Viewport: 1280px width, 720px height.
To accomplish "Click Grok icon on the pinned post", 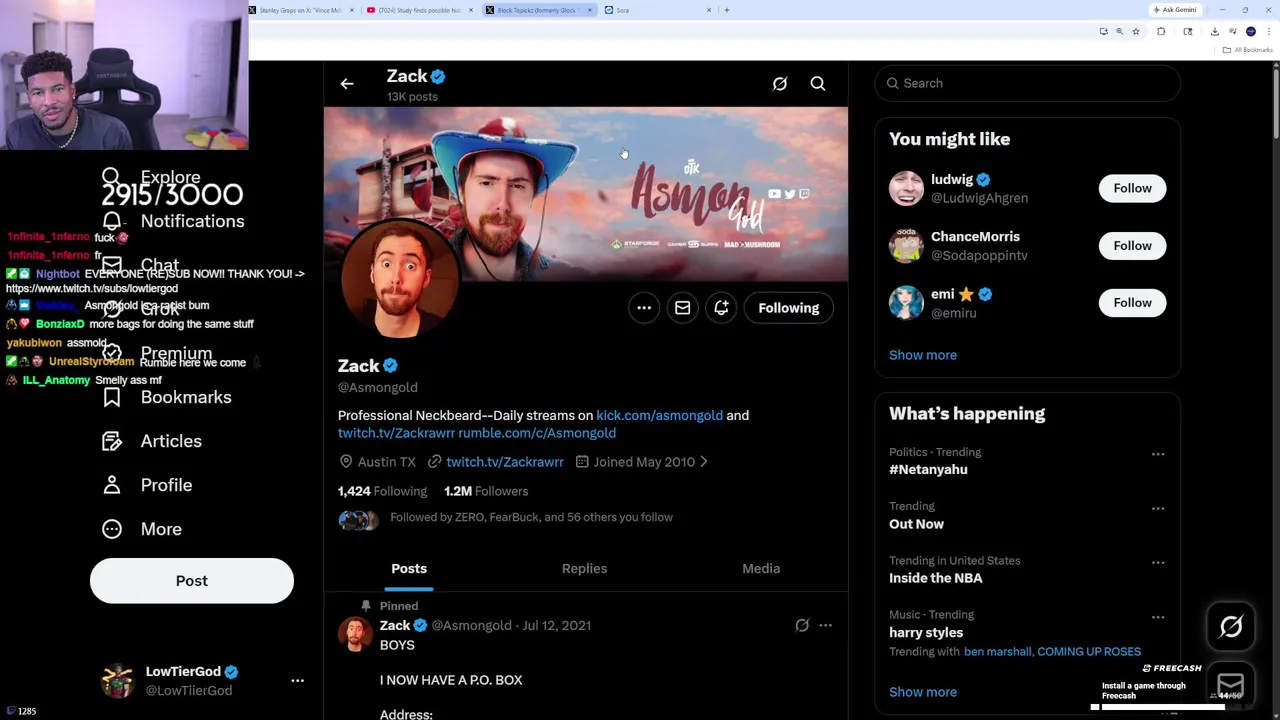I will click(802, 626).
